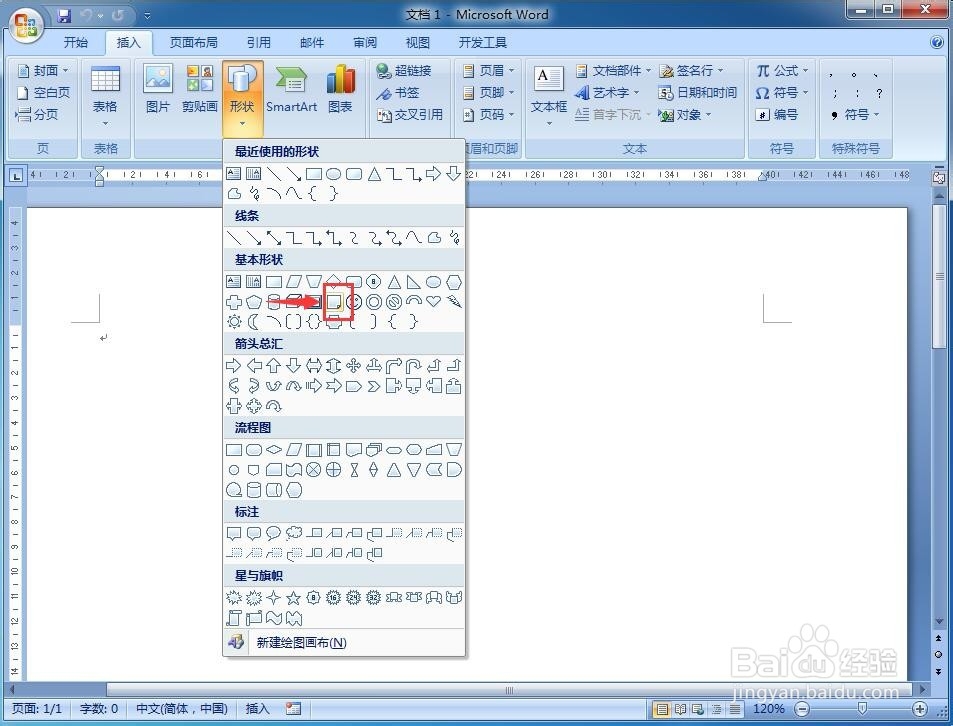Select the 4-point star shape
The image size is (953, 726).
coord(274,598)
